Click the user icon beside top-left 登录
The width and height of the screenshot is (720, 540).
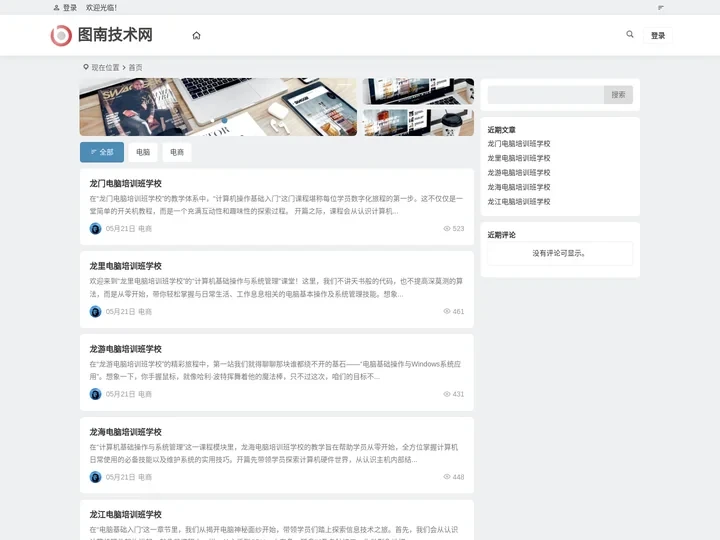[x=56, y=8]
